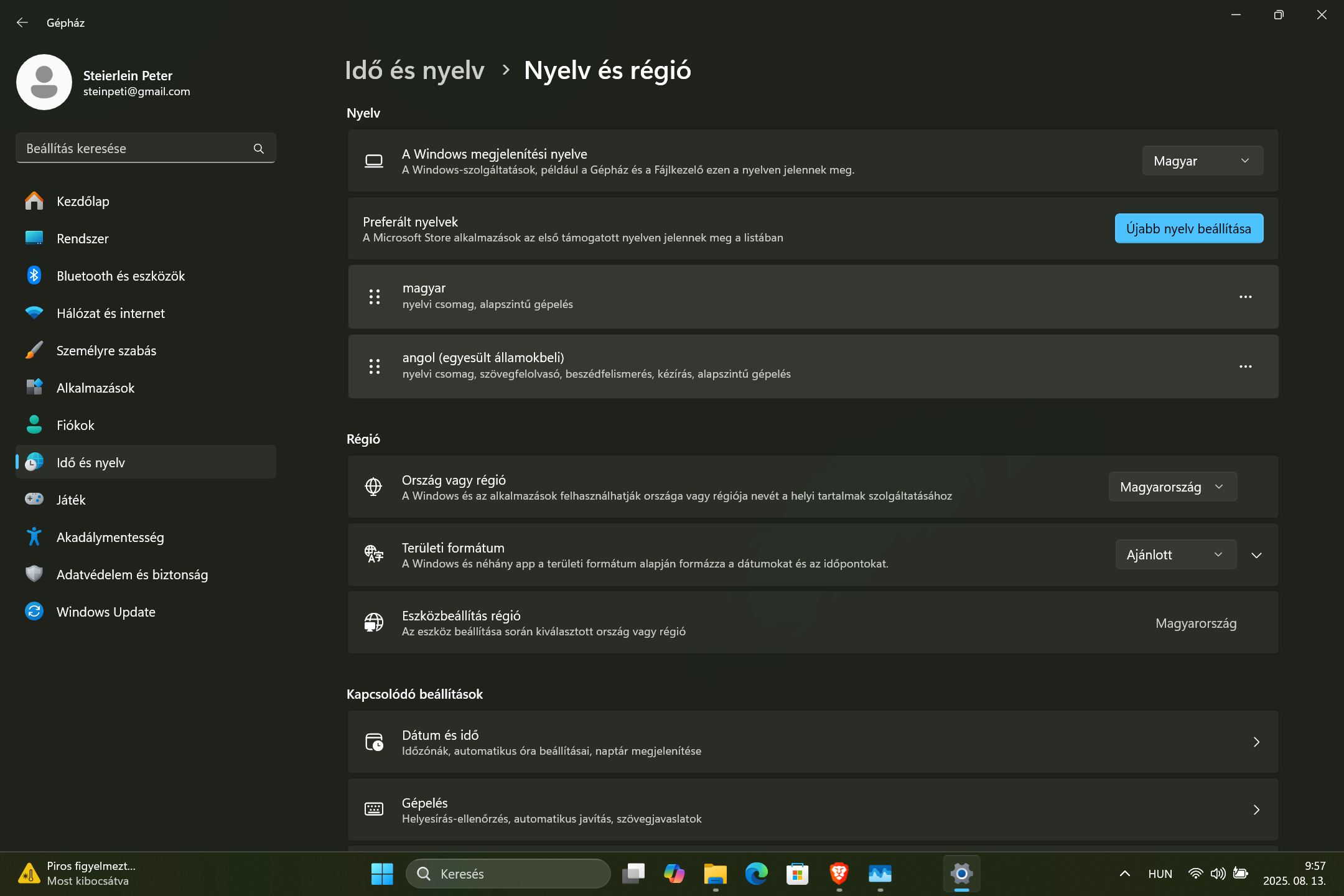
Task: Click the drag handle beside magyar
Action: [374, 297]
